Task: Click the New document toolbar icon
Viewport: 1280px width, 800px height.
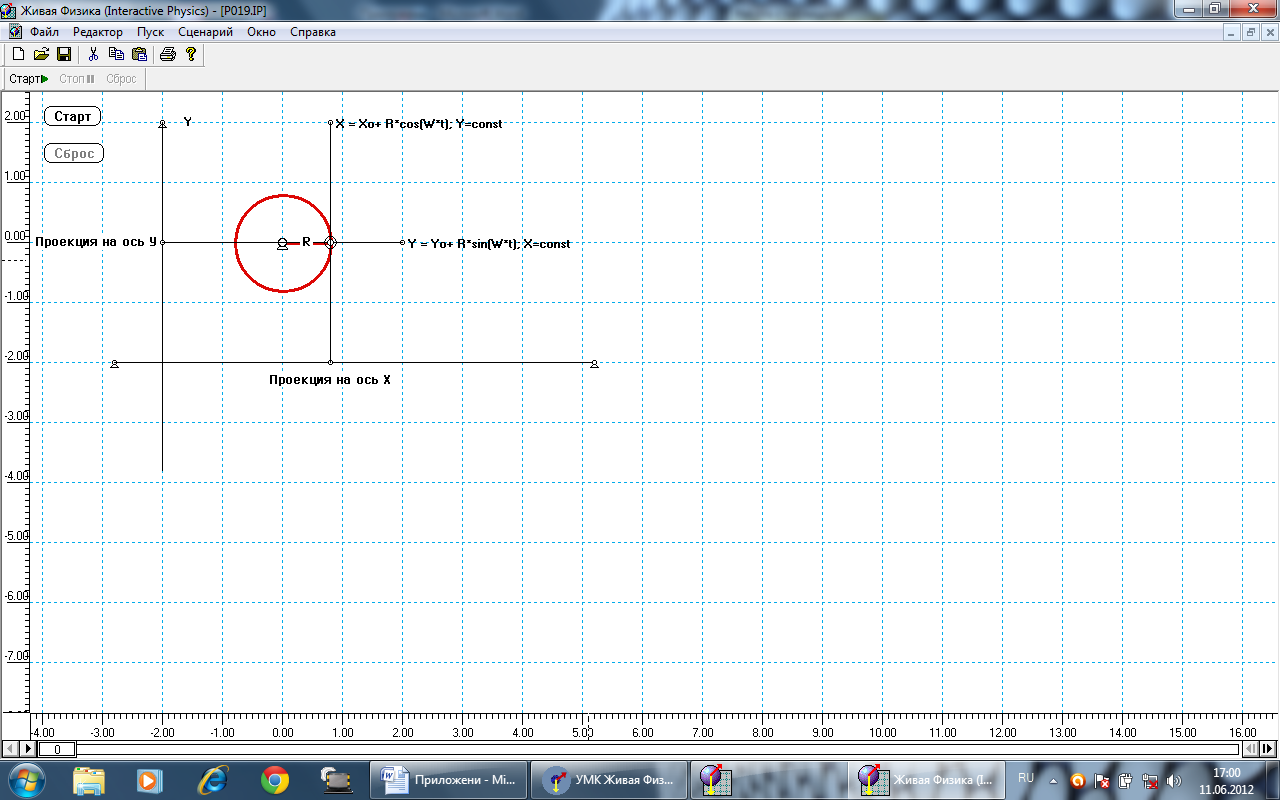Action: pyautogui.click(x=18, y=54)
